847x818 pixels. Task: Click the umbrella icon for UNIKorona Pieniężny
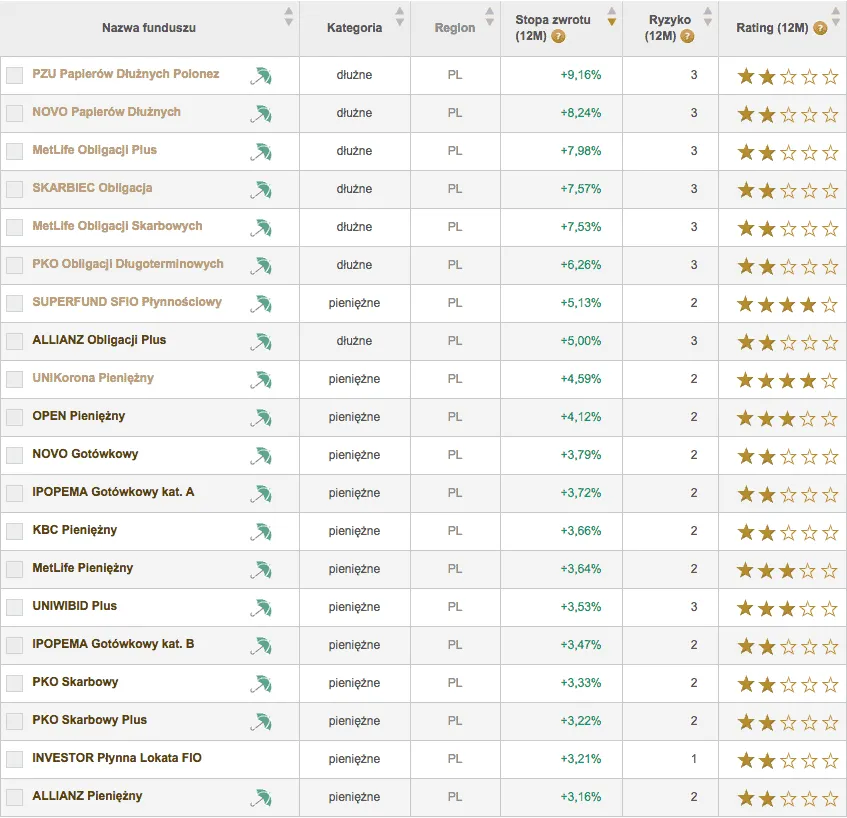pos(261,380)
